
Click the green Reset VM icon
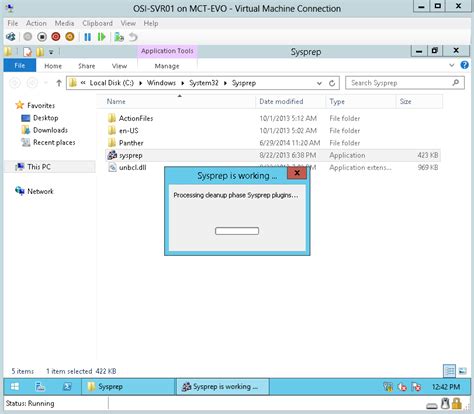coord(102,37)
